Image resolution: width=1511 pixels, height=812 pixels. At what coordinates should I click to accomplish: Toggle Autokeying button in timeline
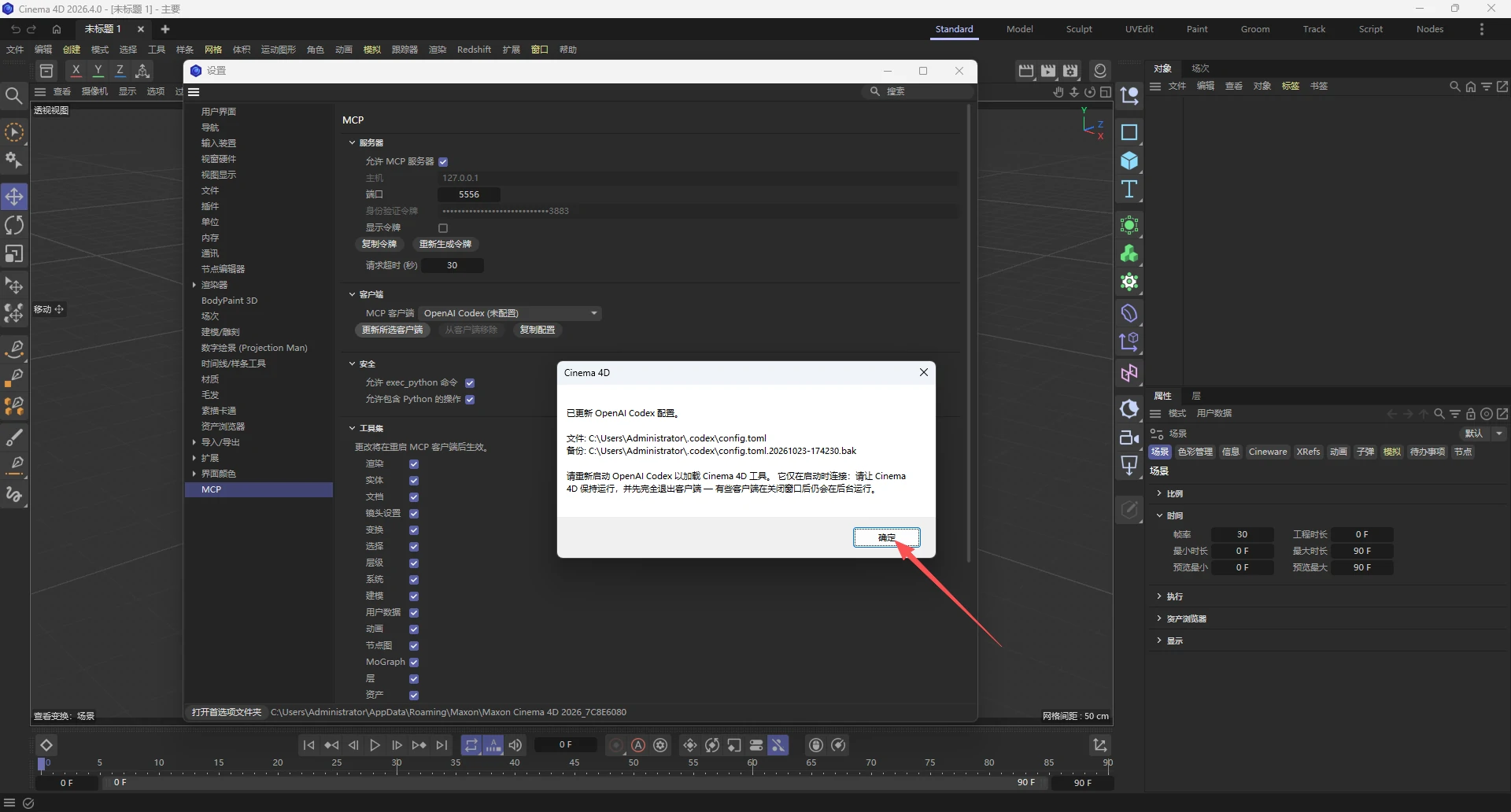tap(638, 745)
